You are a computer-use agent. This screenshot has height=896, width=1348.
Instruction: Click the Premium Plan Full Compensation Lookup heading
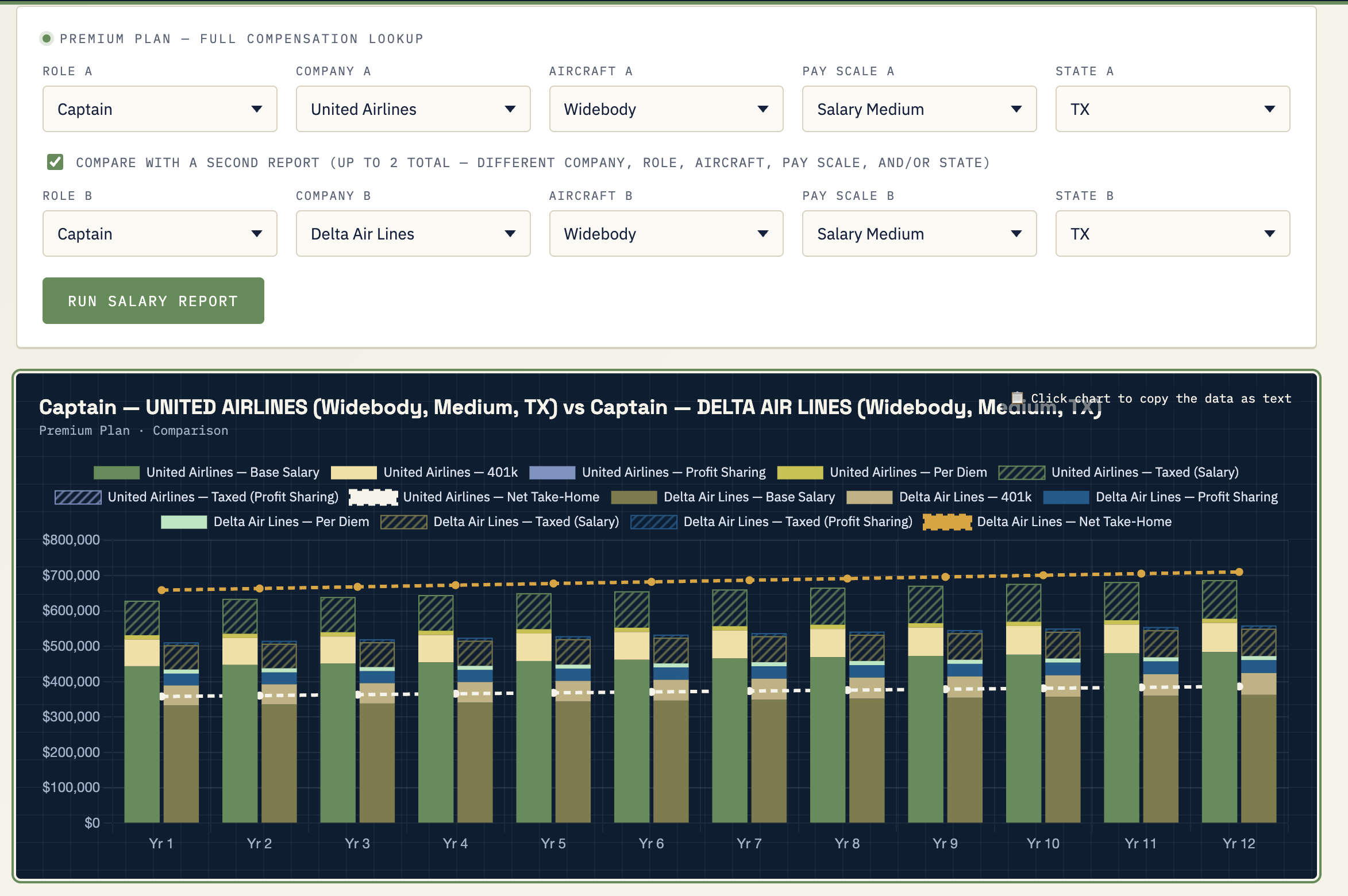tap(242, 38)
